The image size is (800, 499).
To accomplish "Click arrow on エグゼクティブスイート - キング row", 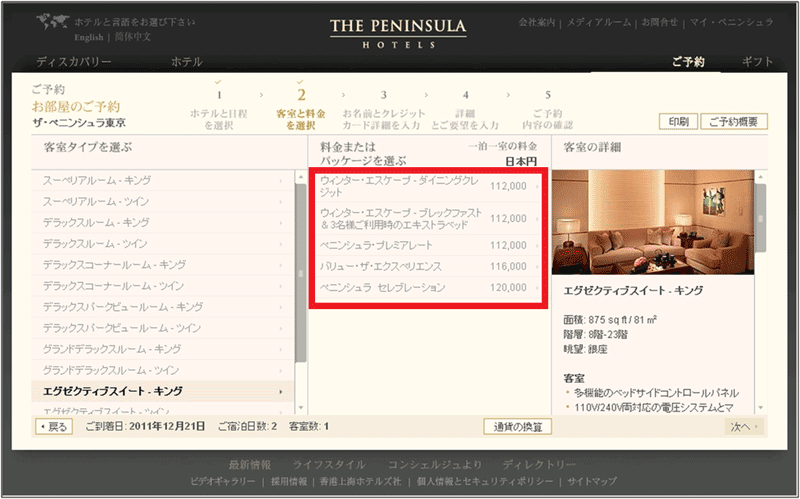I will 281,392.
